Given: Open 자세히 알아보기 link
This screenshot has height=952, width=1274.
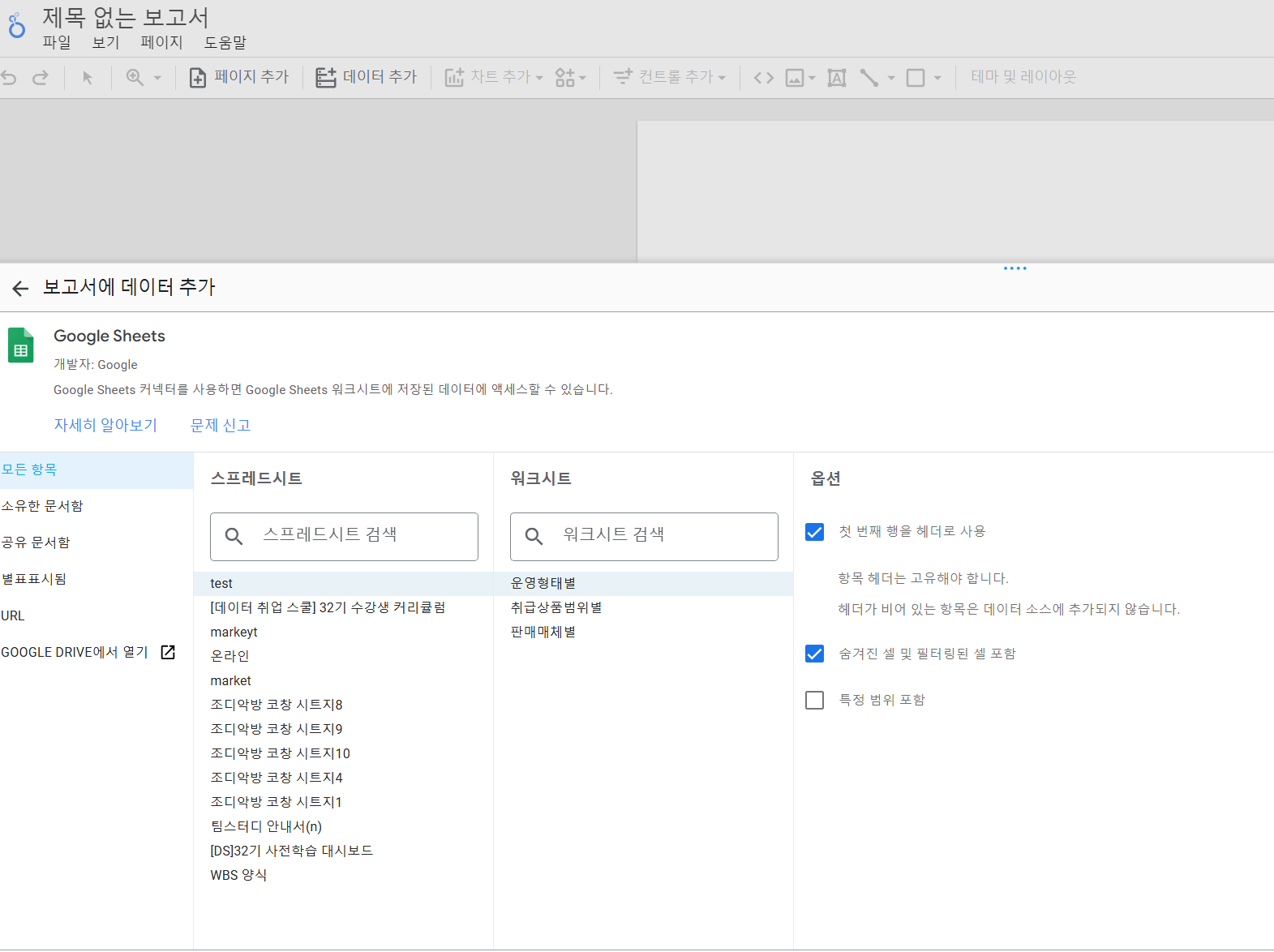Looking at the screenshot, I should [x=105, y=425].
